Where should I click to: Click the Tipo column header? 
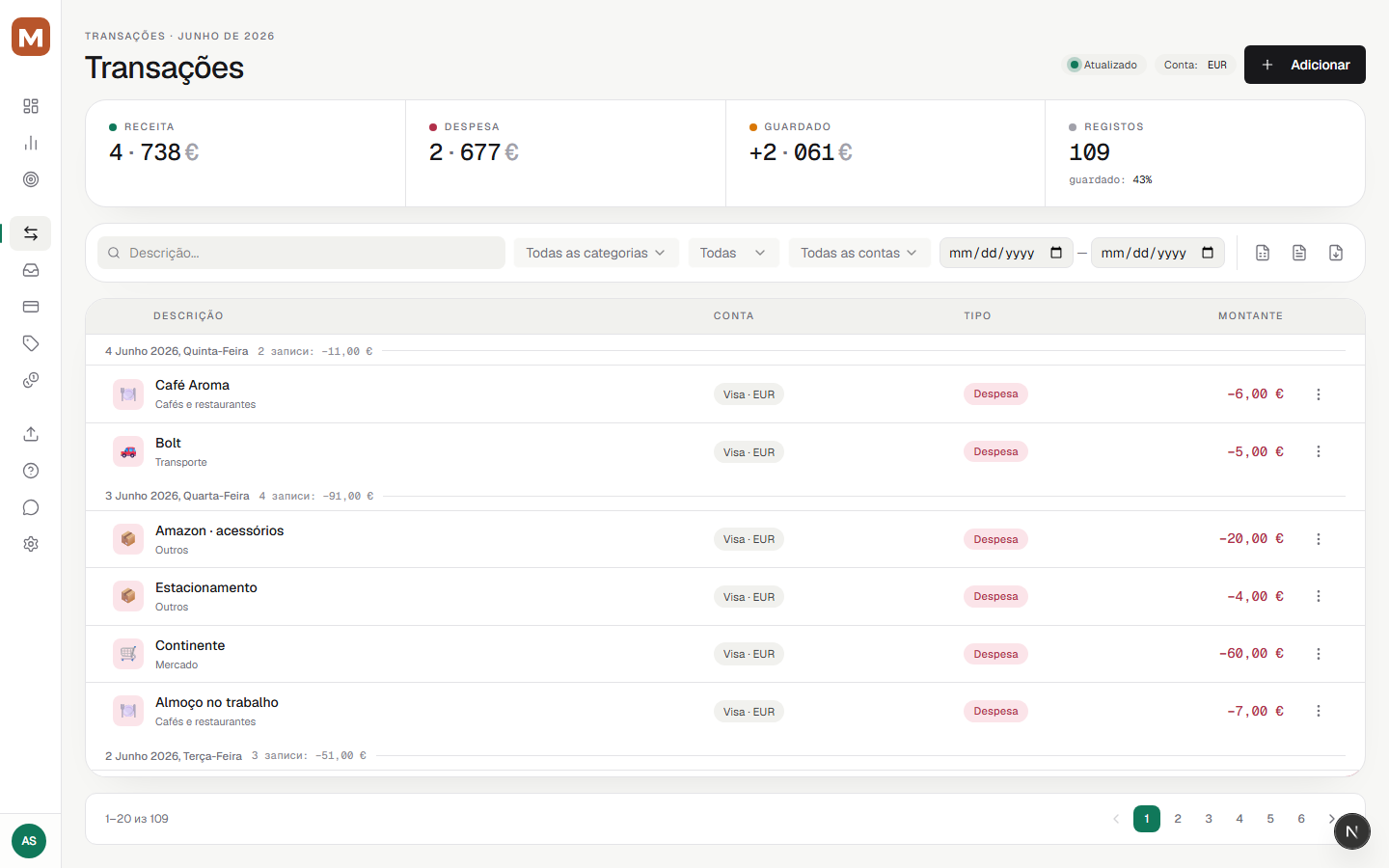(x=977, y=316)
